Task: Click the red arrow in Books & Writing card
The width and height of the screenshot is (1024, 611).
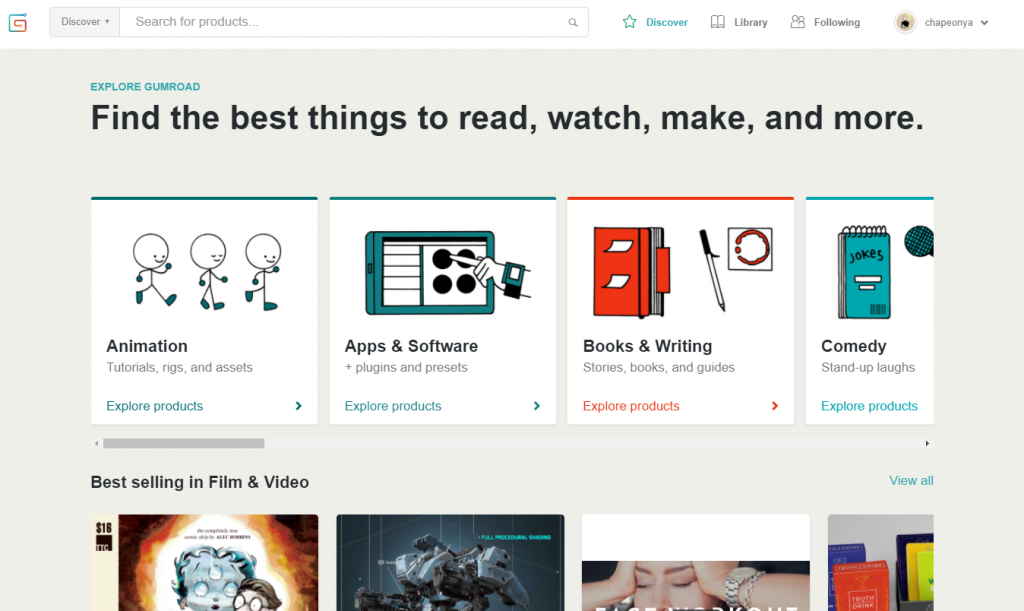Action: pos(775,406)
